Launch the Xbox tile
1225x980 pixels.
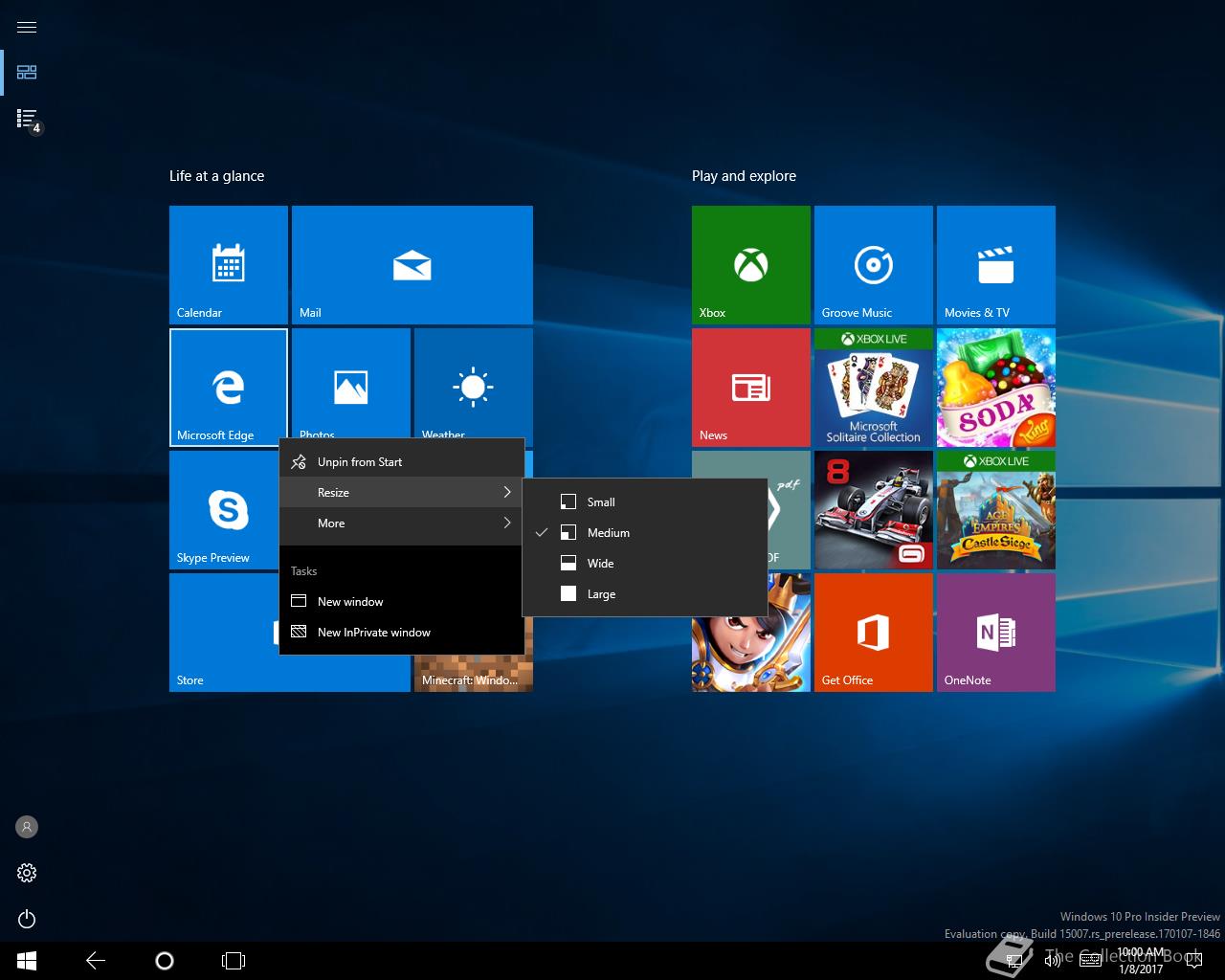point(751,265)
